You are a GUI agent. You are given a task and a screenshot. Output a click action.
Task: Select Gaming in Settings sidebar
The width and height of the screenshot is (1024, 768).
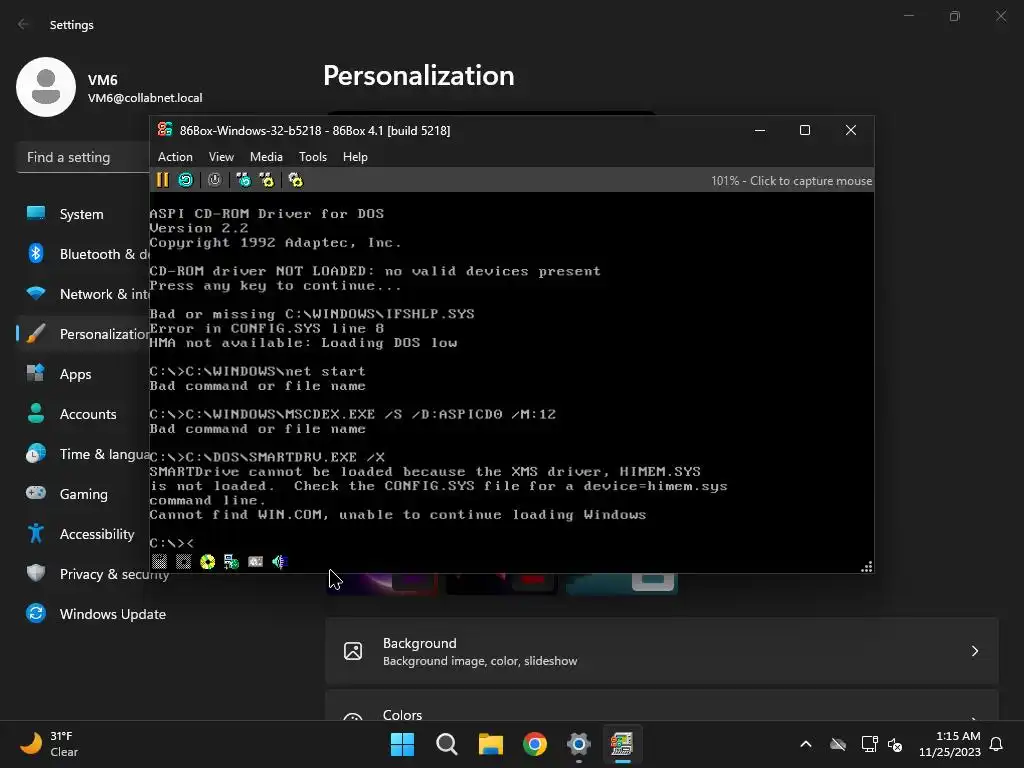pyautogui.click(x=84, y=494)
